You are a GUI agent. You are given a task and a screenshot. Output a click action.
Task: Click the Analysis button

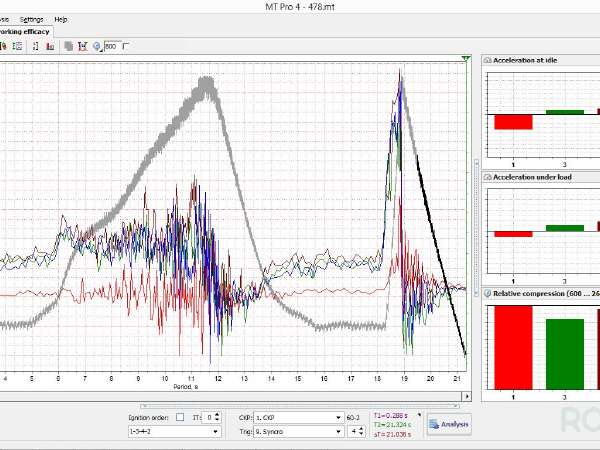tap(449, 424)
